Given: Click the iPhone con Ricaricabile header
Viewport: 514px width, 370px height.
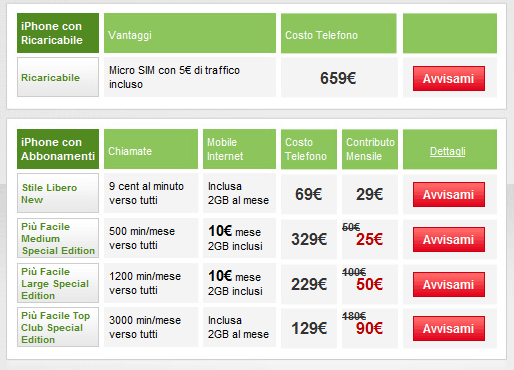Looking at the screenshot, I should coord(58,33).
